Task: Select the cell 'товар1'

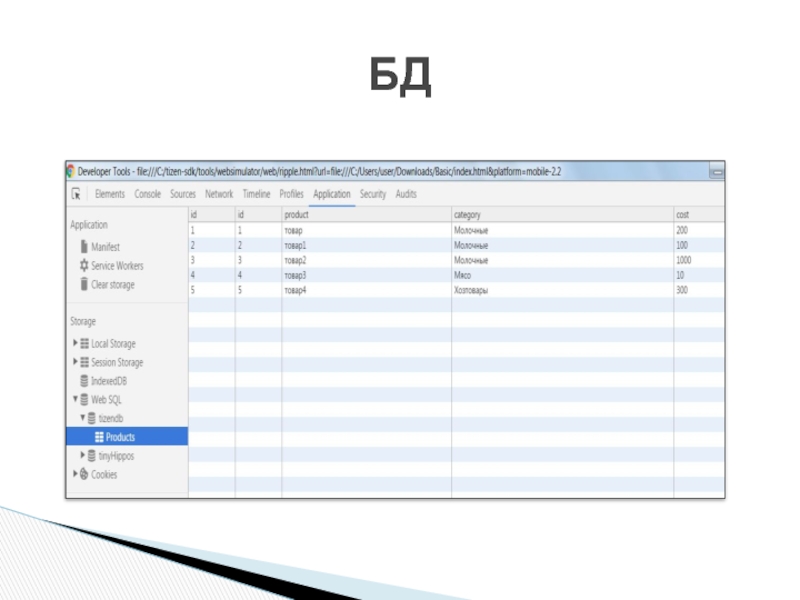Action: coord(366,245)
